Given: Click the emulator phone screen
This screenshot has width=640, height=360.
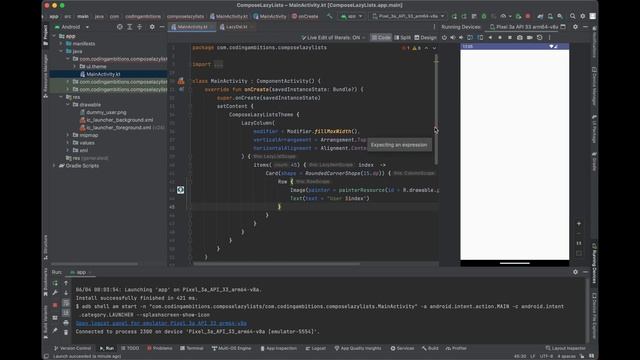Looking at the screenshot, I should pos(515,154).
